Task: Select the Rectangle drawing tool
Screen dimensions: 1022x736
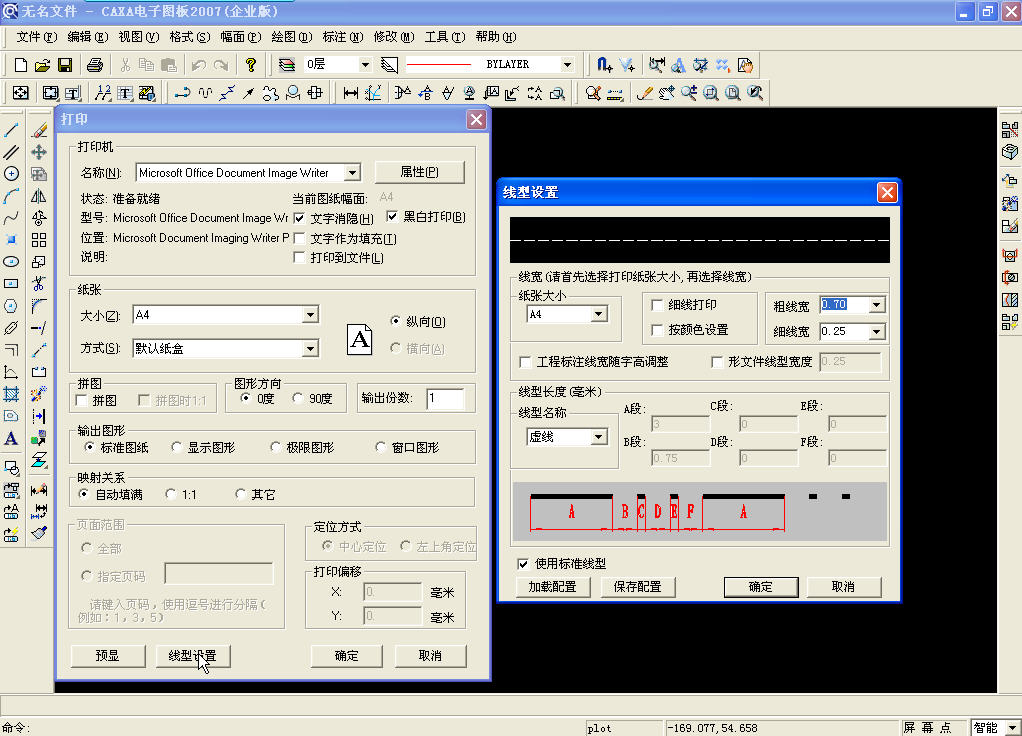Action: click(11, 284)
